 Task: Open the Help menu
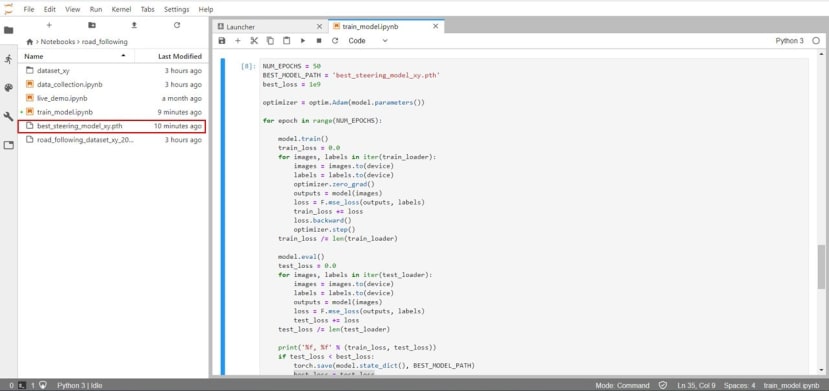(206, 9)
